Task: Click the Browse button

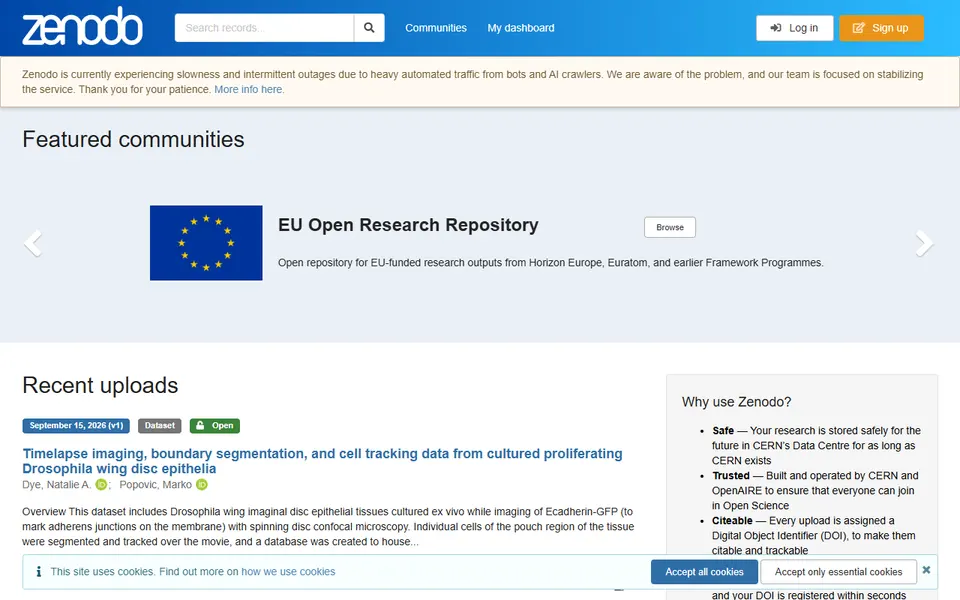Action: coord(670,227)
